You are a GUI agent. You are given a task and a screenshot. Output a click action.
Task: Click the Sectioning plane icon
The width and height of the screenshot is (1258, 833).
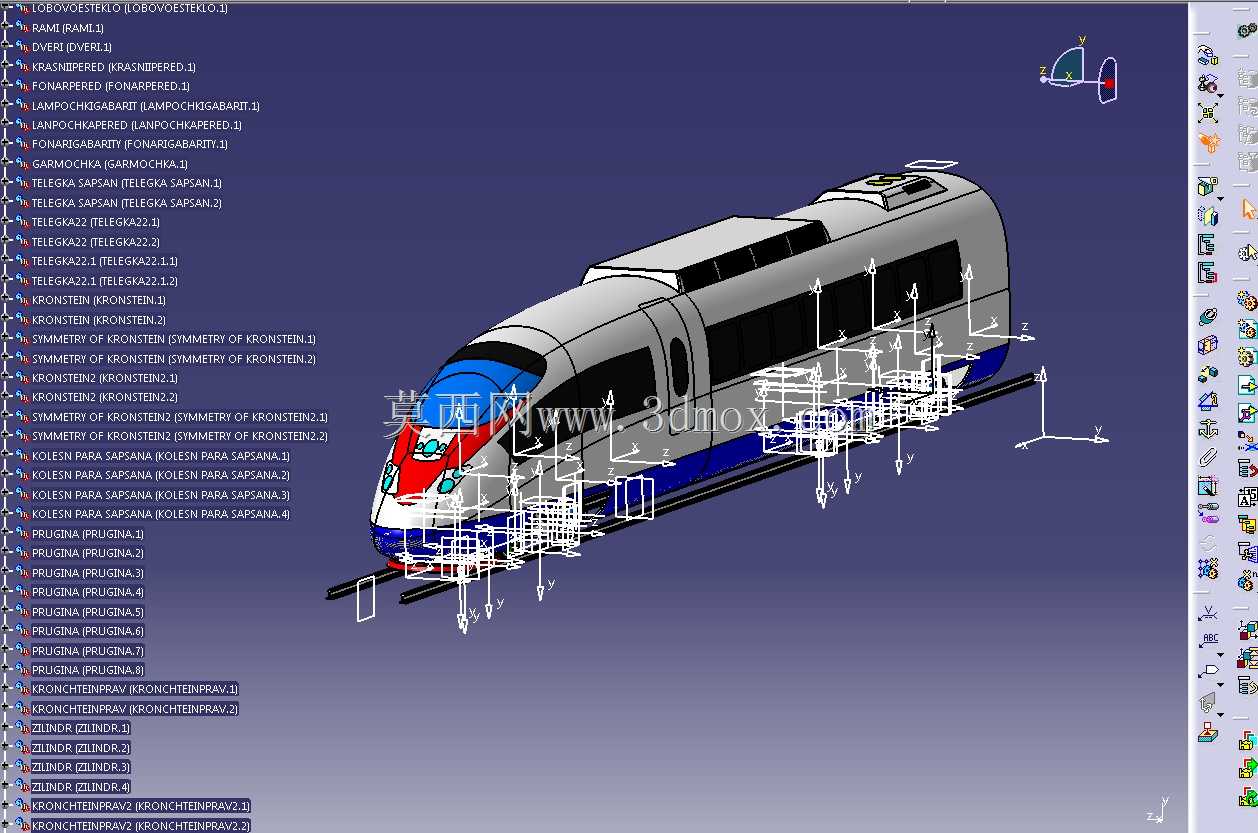tap(1208, 215)
